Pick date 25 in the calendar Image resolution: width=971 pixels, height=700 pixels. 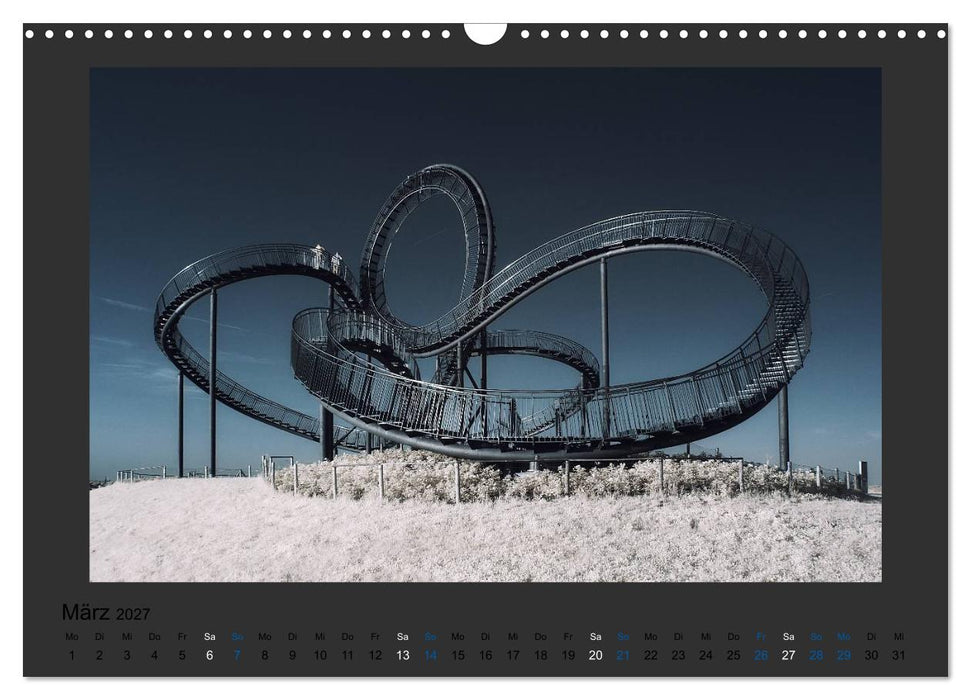click(733, 655)
